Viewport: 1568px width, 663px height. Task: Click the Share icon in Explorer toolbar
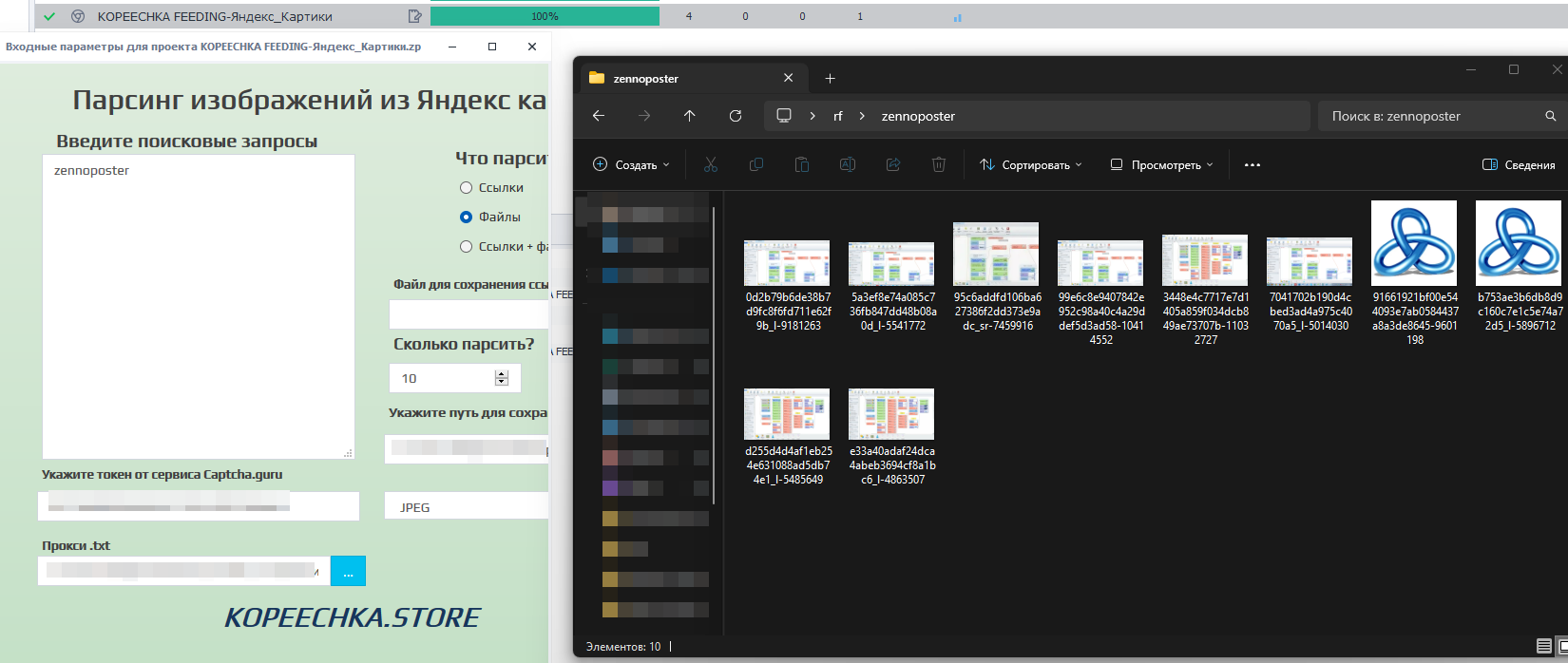tap(893, 164)
